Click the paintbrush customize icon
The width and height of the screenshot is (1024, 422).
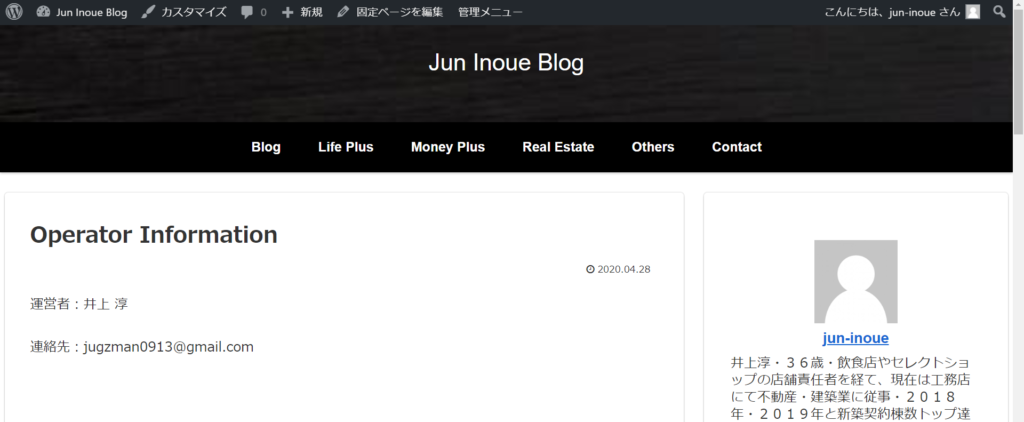point(148,12)
